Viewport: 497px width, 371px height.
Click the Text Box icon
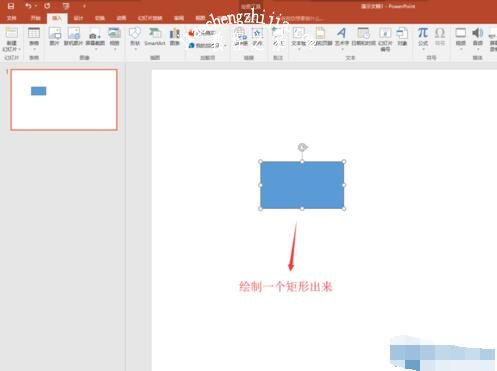(299, 33)
